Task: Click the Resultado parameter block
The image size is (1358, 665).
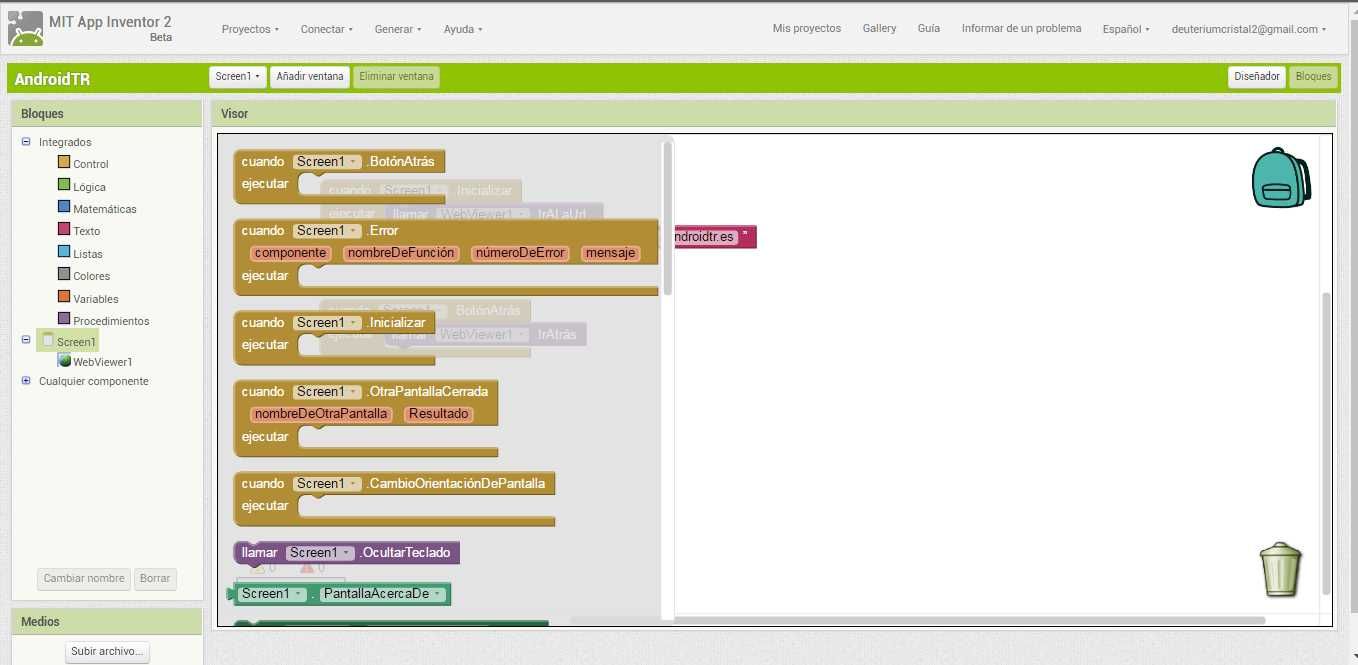Action: tap(439, 414)
